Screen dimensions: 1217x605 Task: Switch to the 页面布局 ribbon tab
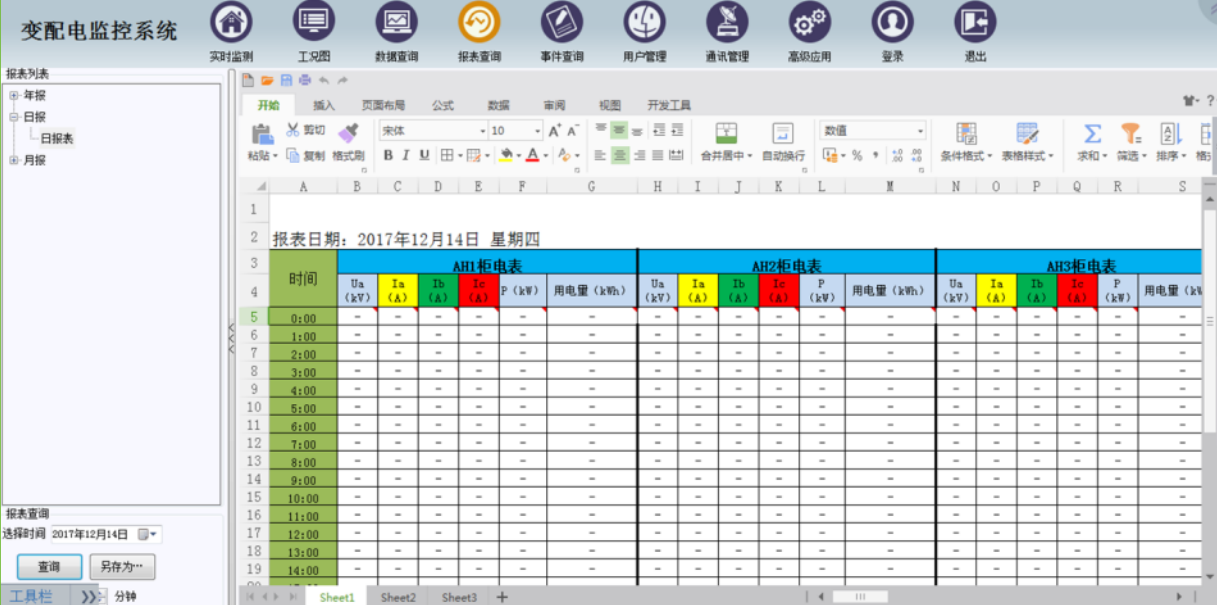tap(383, 105)
